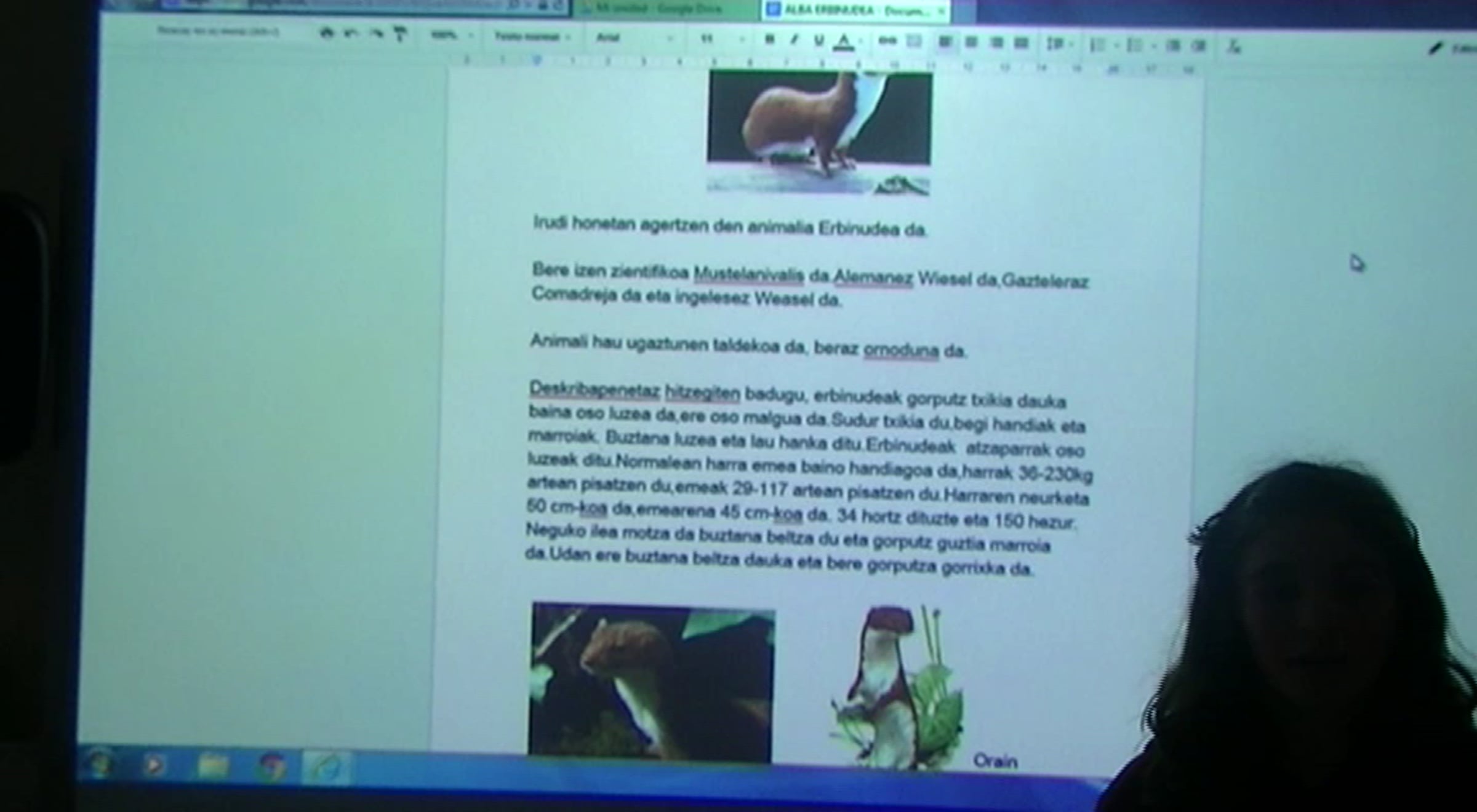The width and height of the screenshot is (1477, 812).
Task: Align text to the left
Action: (945, 42)
